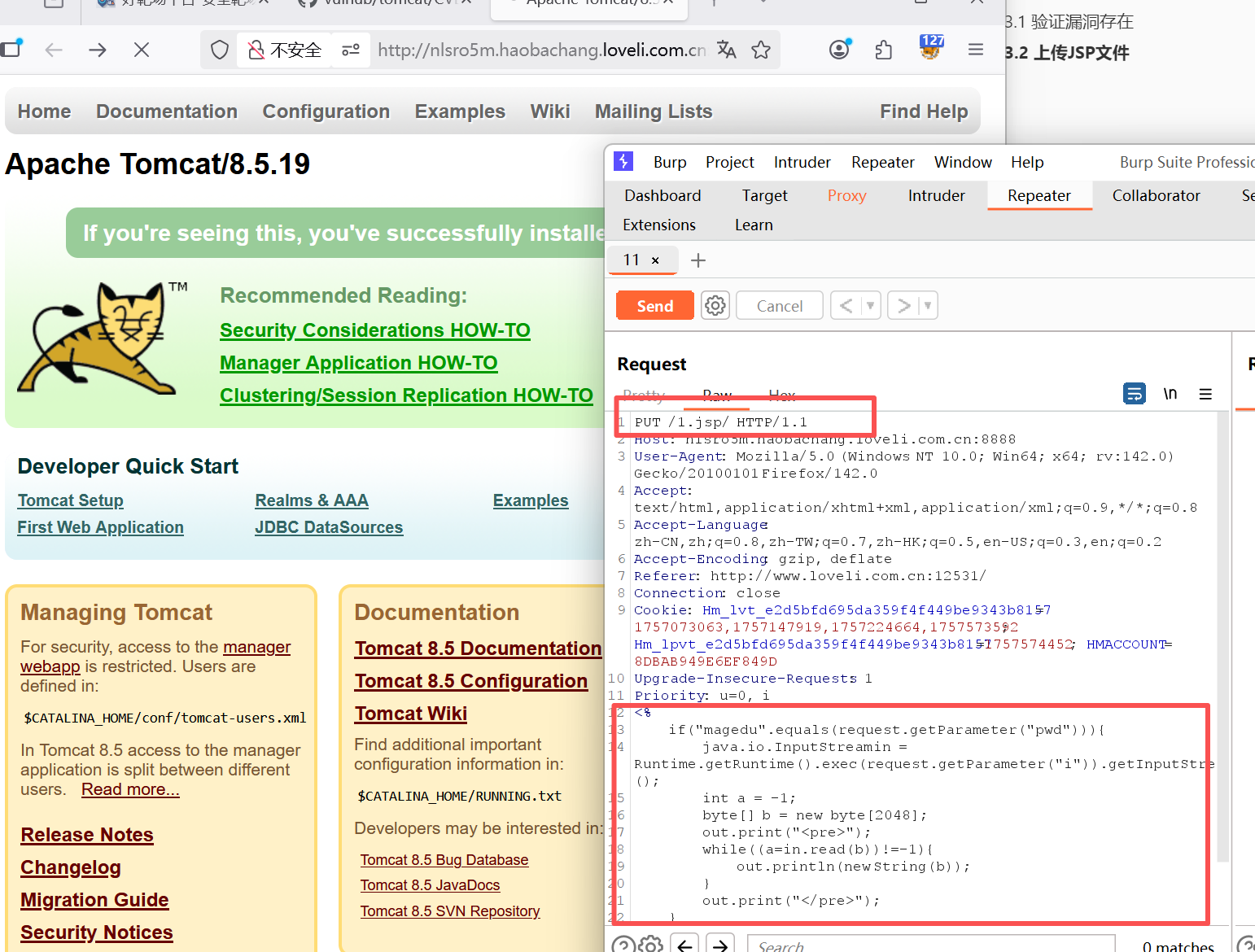Open Security Considerations HOW-TO link

click(375, 330)
